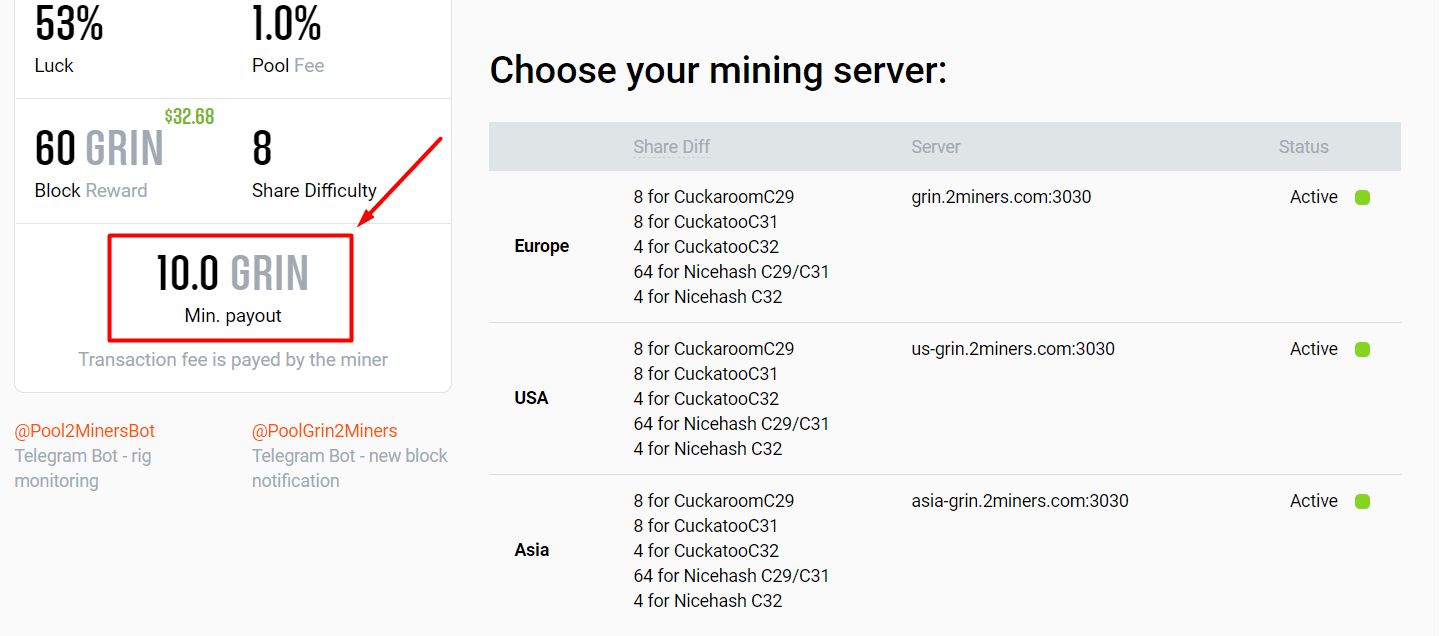Select the Asia mining server row
Image resolution: width=1446 pixels, height=636 pixels.
531,550
